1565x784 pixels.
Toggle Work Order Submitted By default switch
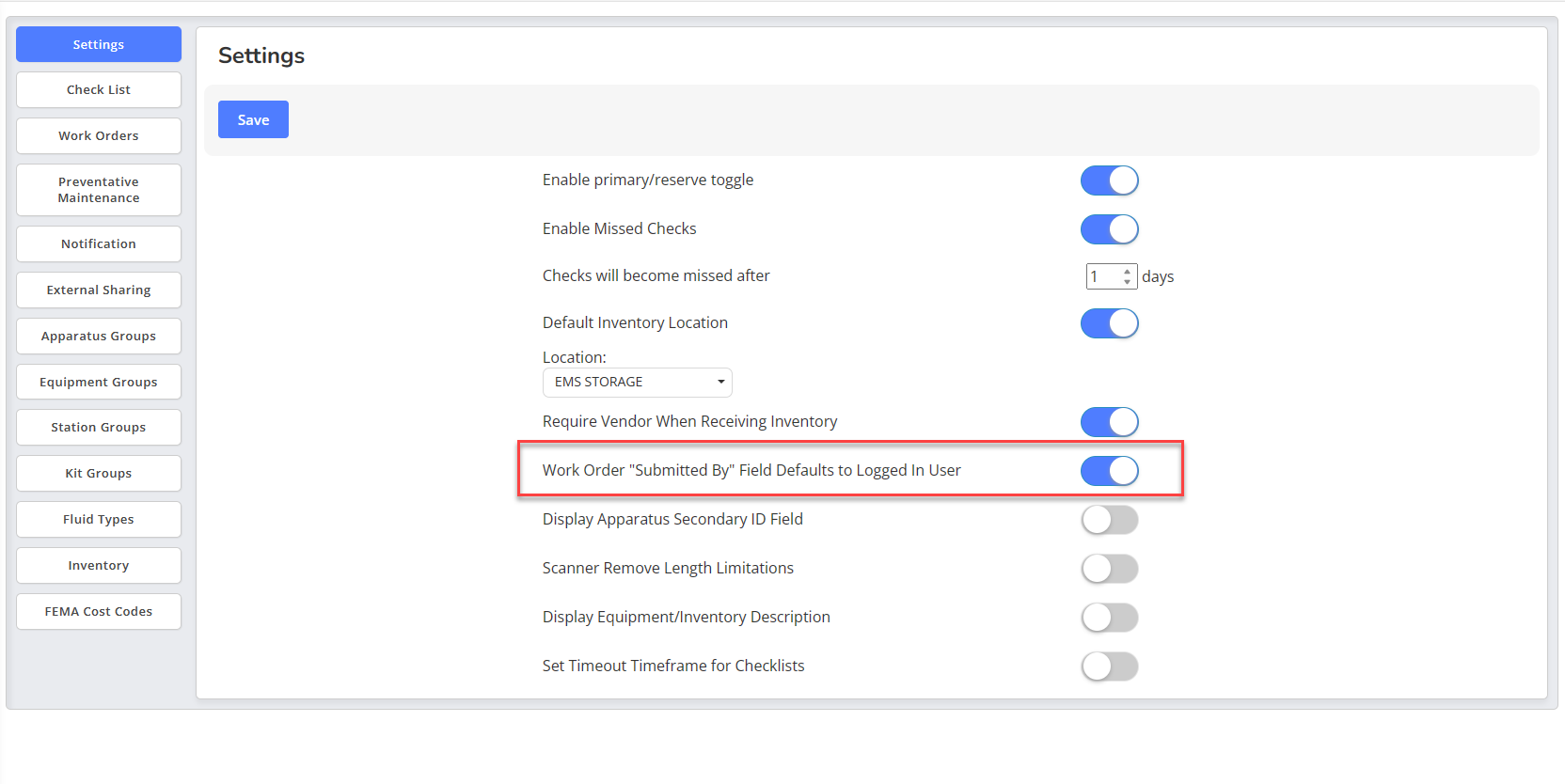pos(1109,471)
